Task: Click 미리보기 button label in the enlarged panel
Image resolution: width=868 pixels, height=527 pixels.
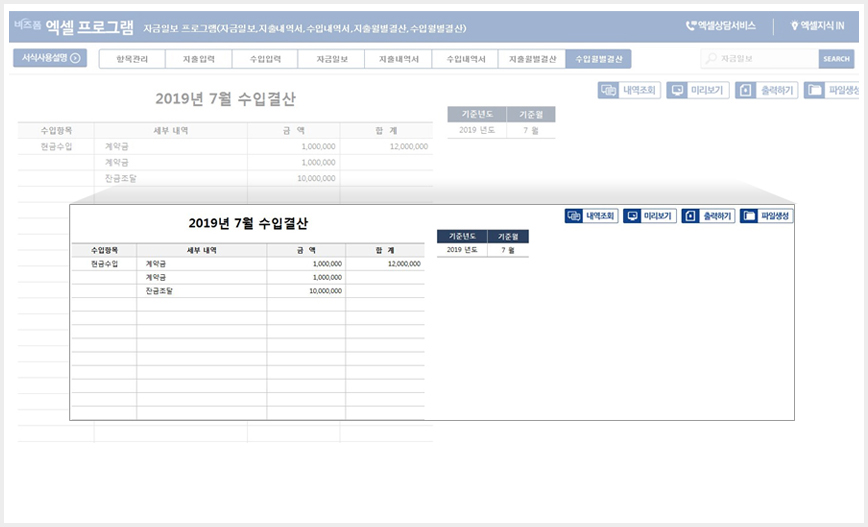Action: click(x=658, y=216)
